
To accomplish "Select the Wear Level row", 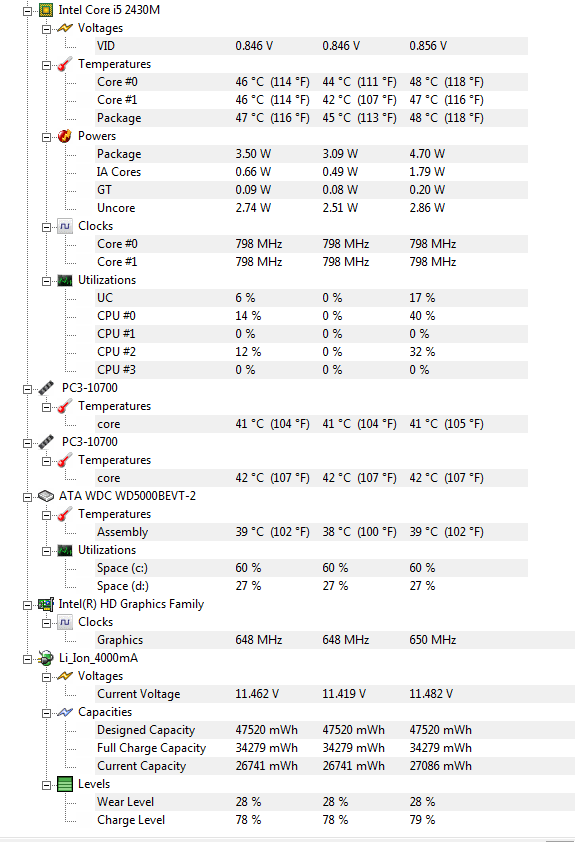I will click(311, 802).
